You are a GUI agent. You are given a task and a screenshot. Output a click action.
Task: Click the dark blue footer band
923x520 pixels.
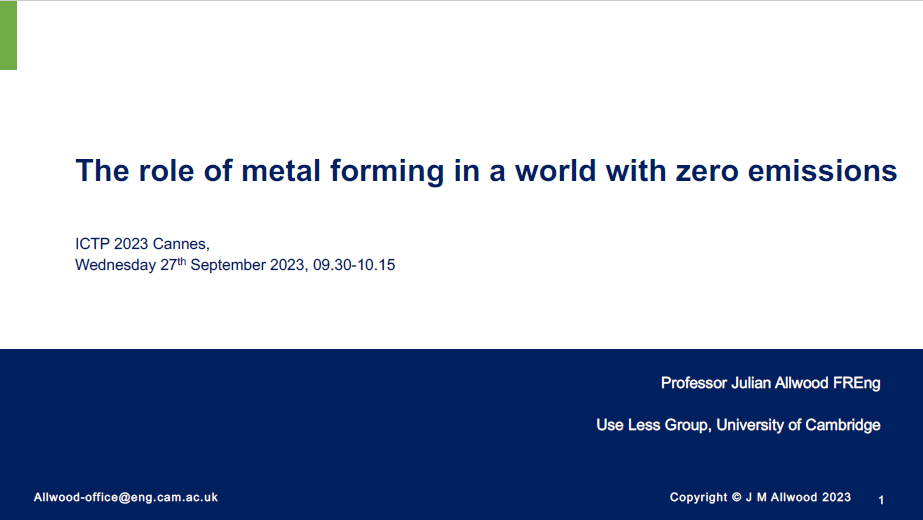462,435
